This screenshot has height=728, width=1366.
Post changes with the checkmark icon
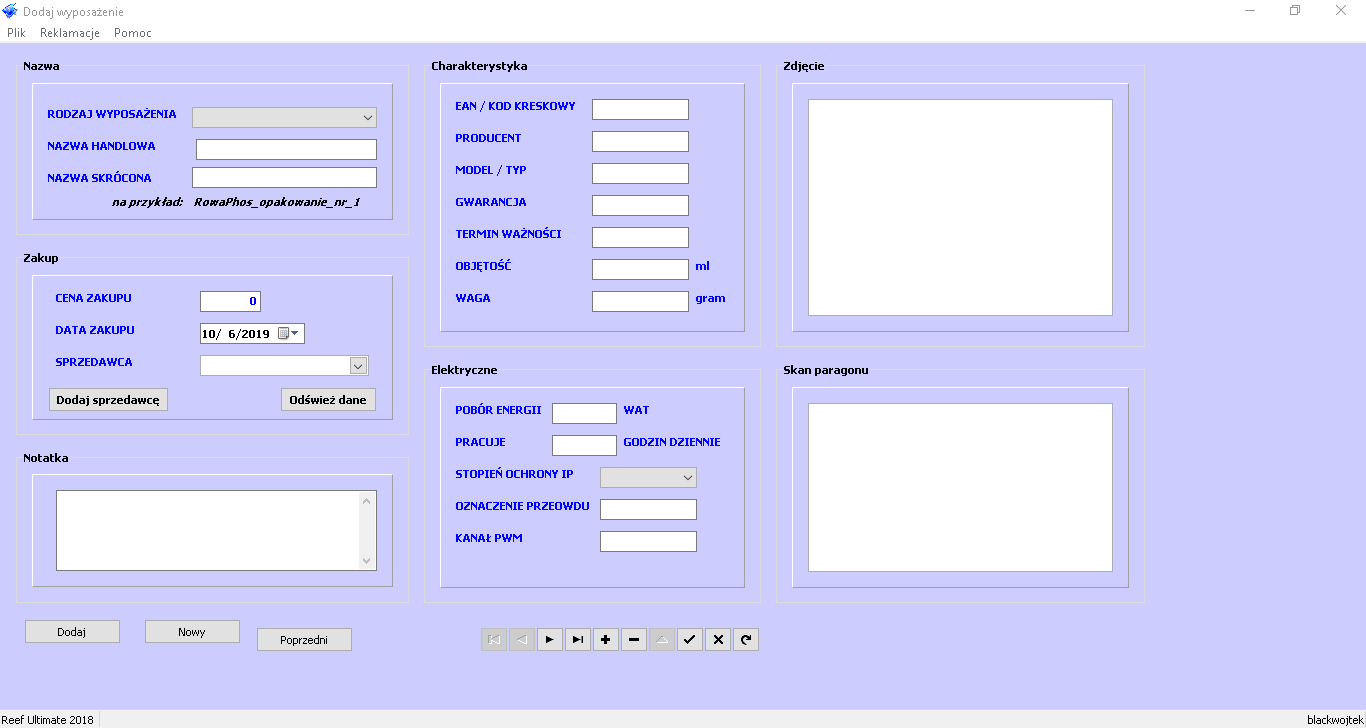pyautogui.click(x=690, y=639)
